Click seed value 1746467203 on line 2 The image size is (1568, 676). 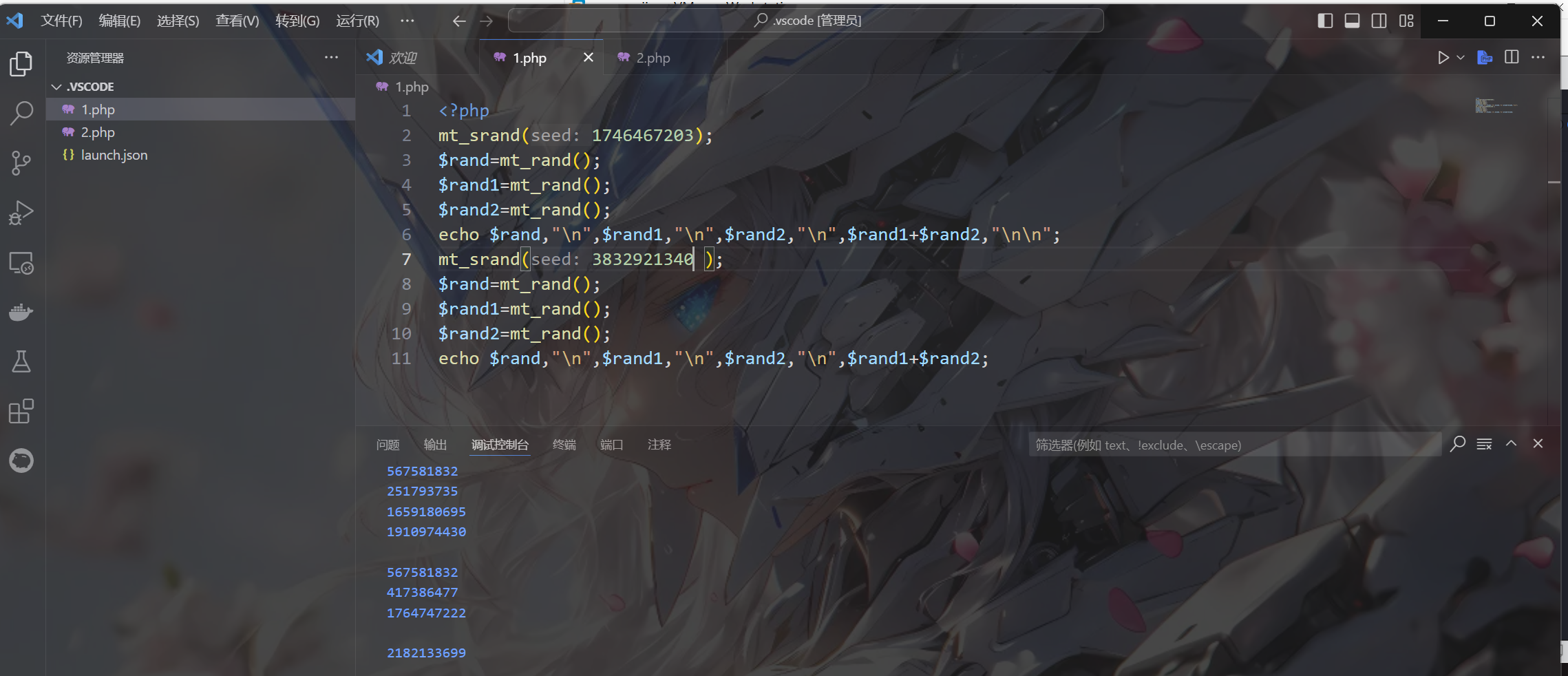click(643, 136)
